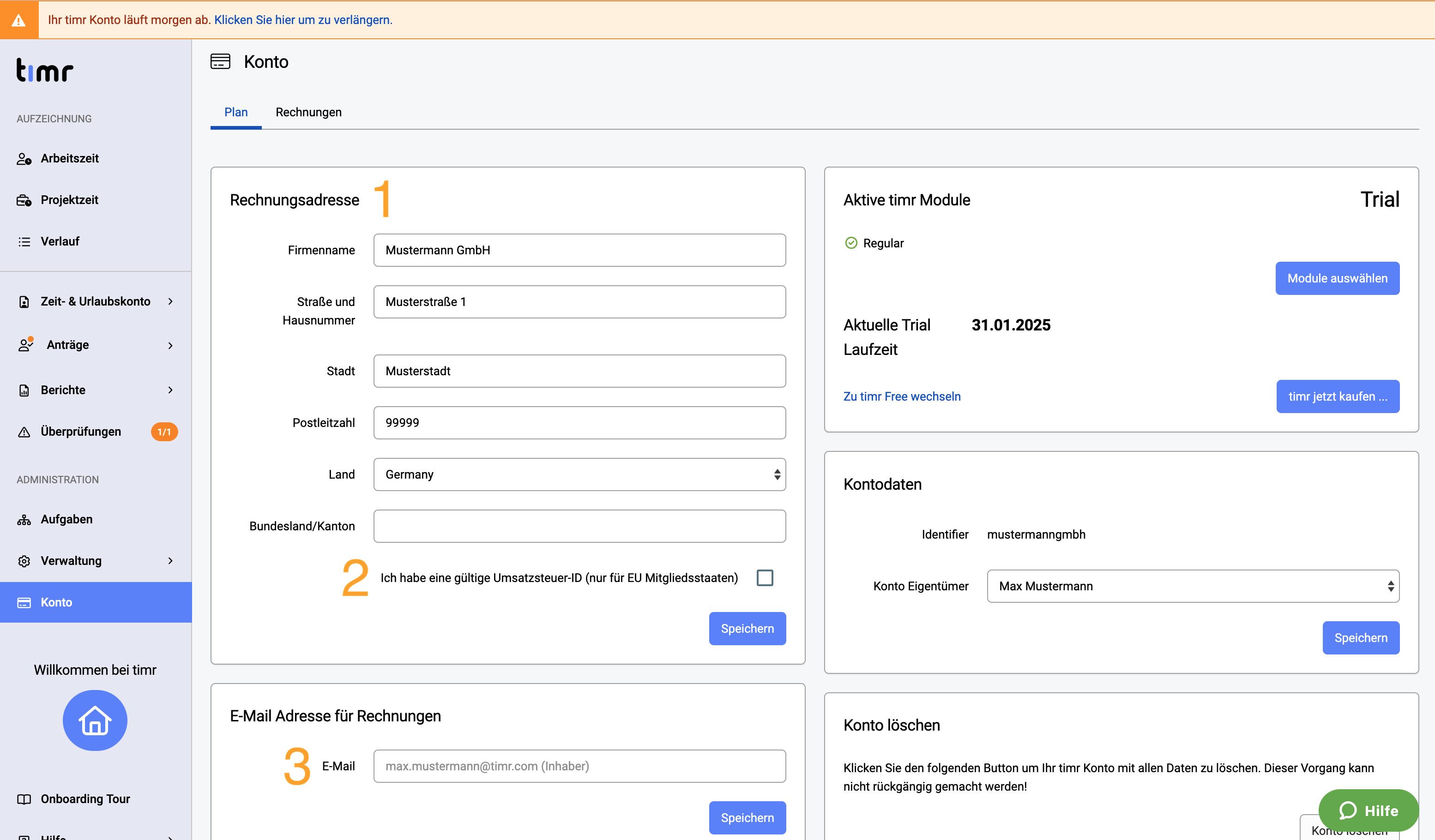Click the E-Mail input field
1435x840 pixels.
[x=580, y=767]
